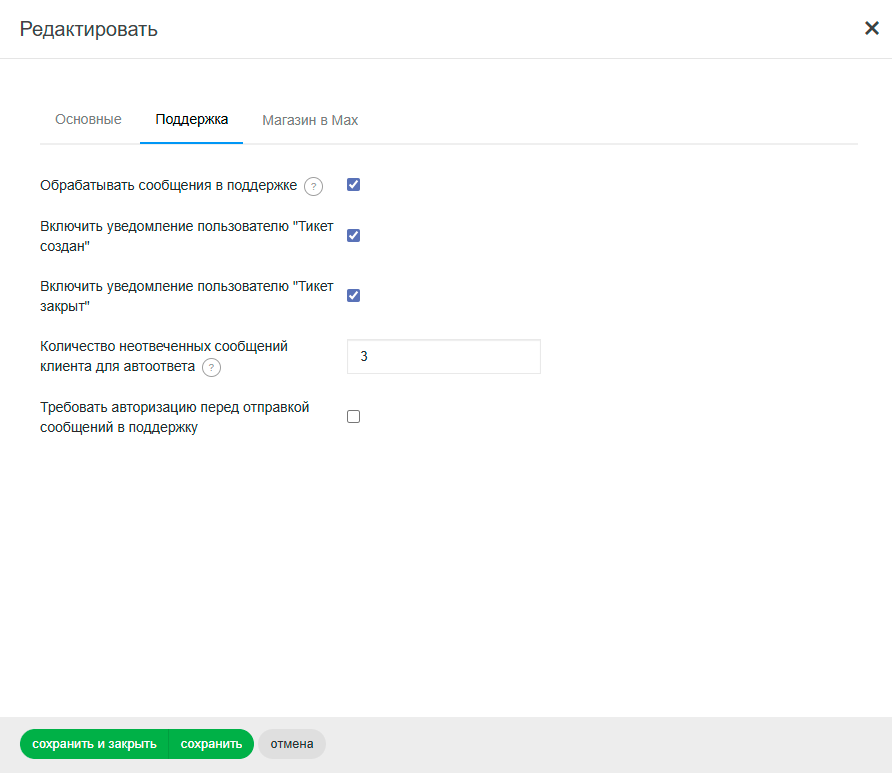Click the "Редактировать" dialog title

(89, 29)
